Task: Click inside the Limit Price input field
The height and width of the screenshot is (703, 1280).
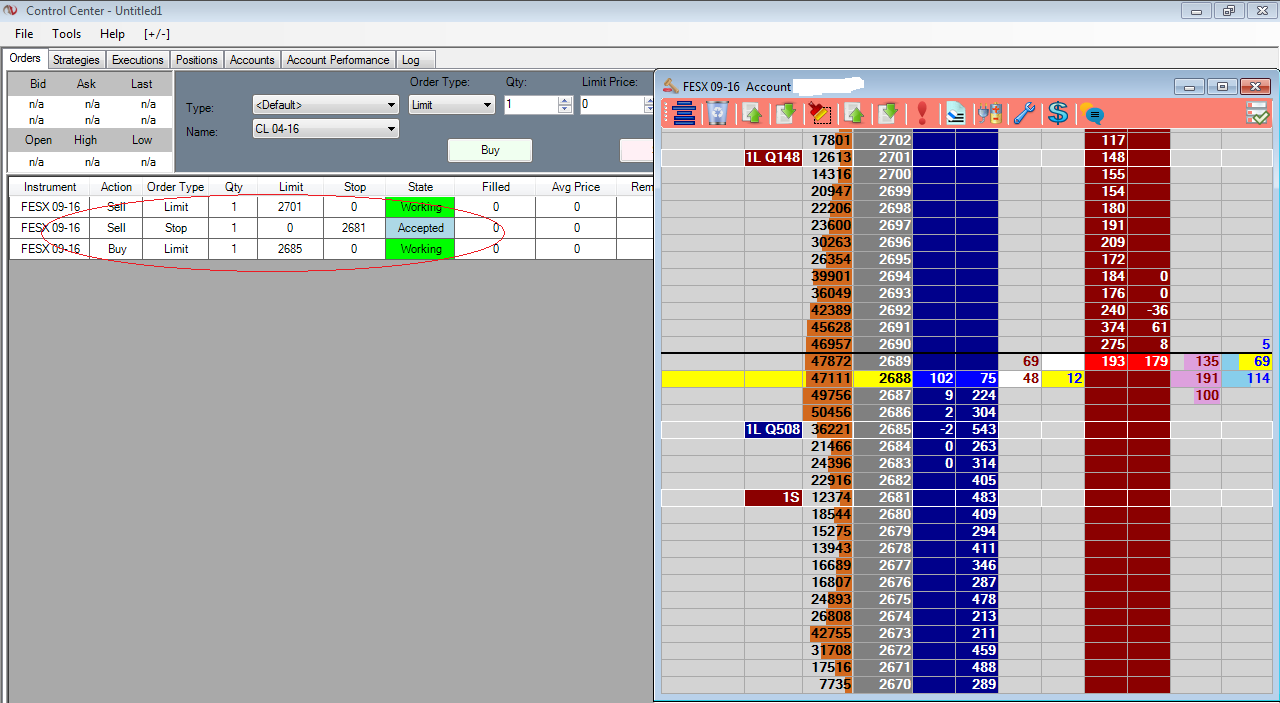Action: pos(610,105)
